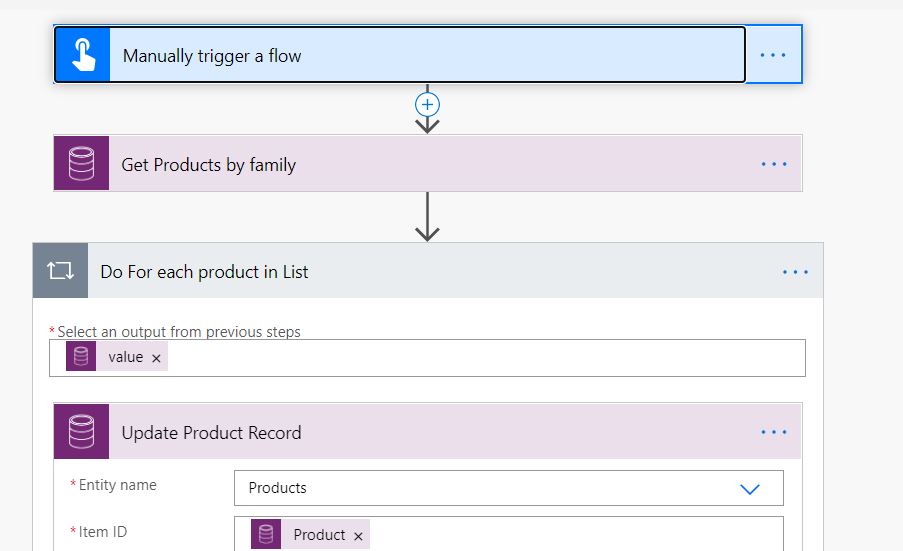Open the Get Products by family ellipsis menu
903x551 pixels.
pyautogui.click(x=774, y=164)
